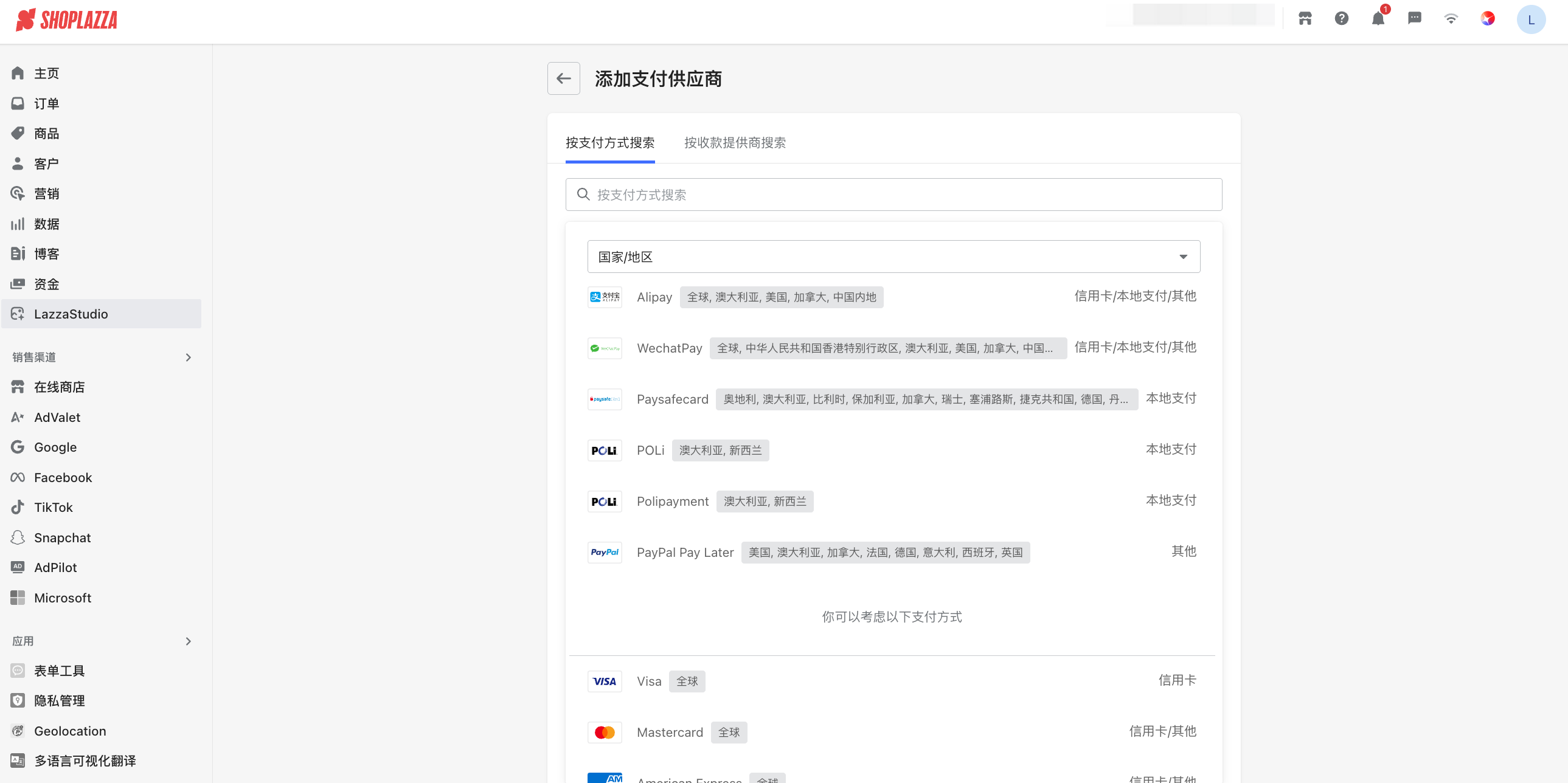Click PayPal Pay Later's 其他 type label
Screen dimensions: 1568x783
1184,551
